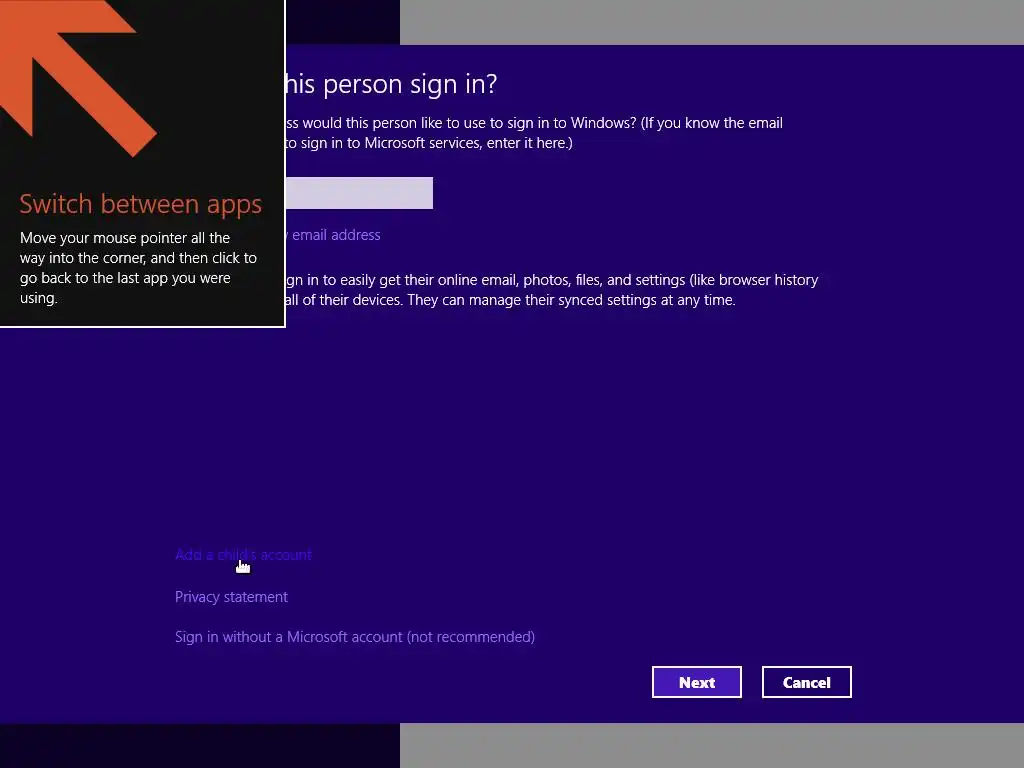Image resolution: width=1024 pixels, height=768 pixels.
Task: Click the Cancel button
Action: (x=807, y=682)
